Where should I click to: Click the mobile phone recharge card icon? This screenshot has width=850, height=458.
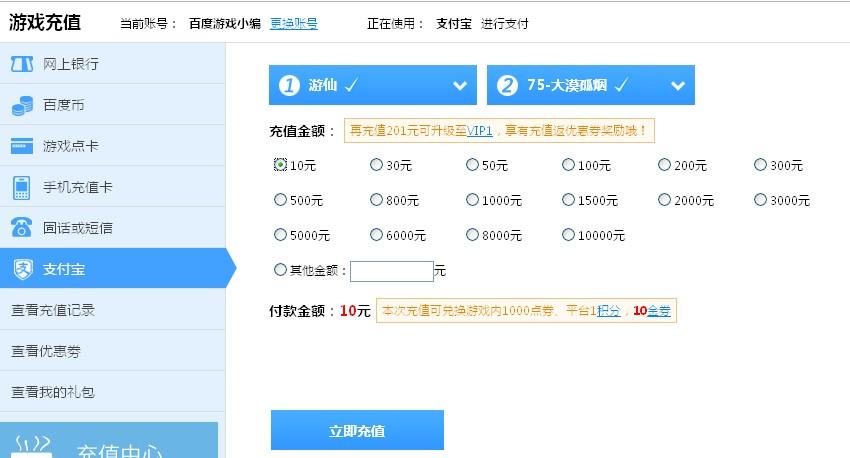point(22,188)
